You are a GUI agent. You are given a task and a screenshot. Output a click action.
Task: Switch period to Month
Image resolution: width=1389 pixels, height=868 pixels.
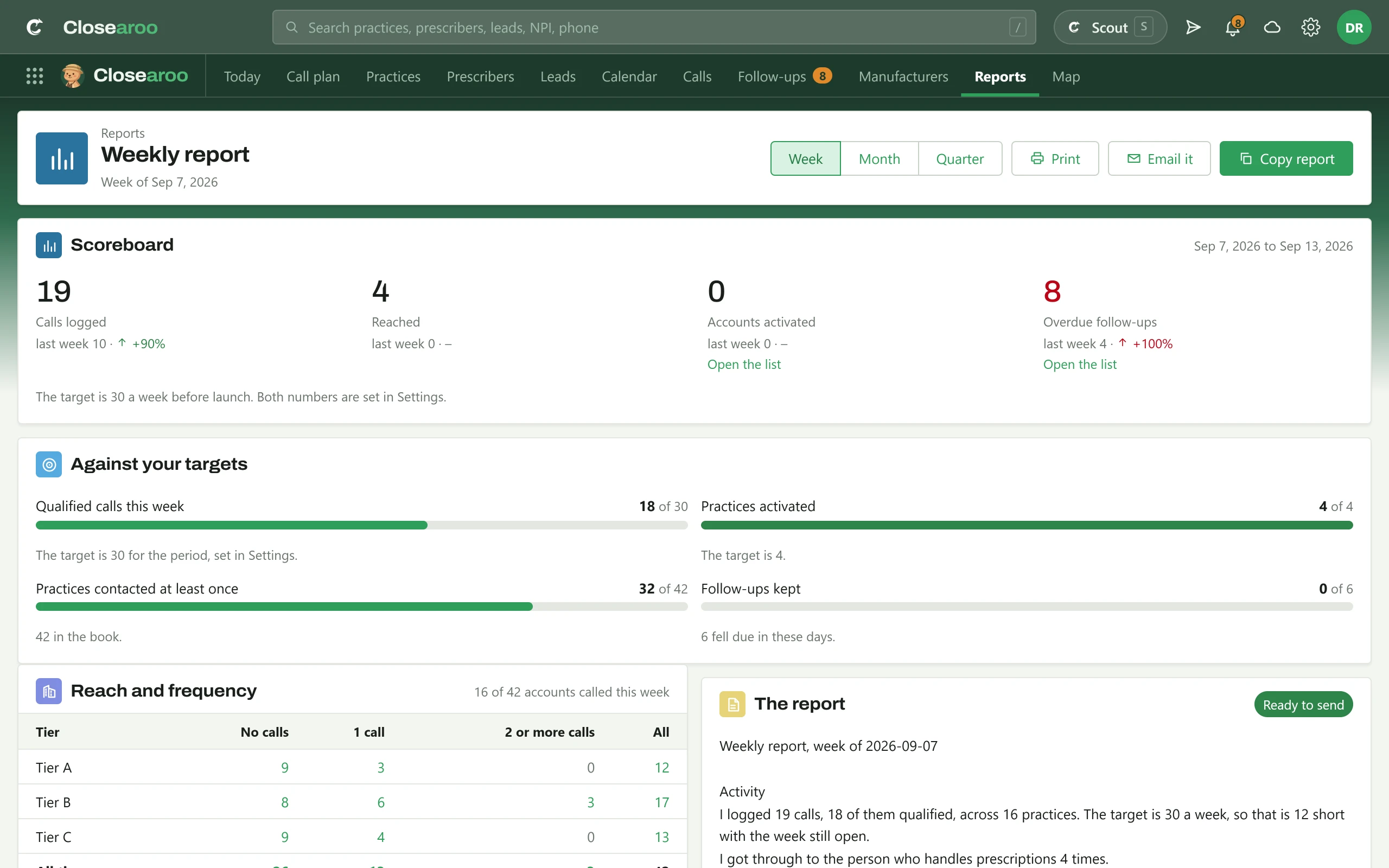pyautogui.click(x=880, y=158)
